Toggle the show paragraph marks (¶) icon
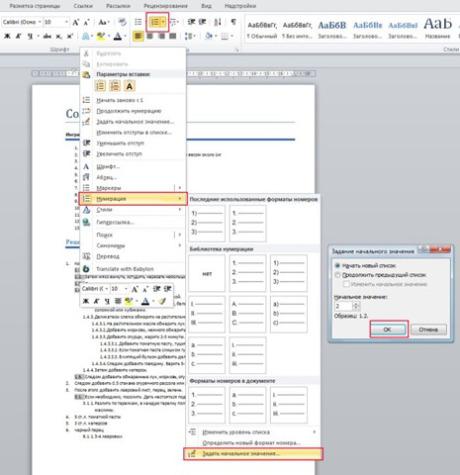 [233, 22]
